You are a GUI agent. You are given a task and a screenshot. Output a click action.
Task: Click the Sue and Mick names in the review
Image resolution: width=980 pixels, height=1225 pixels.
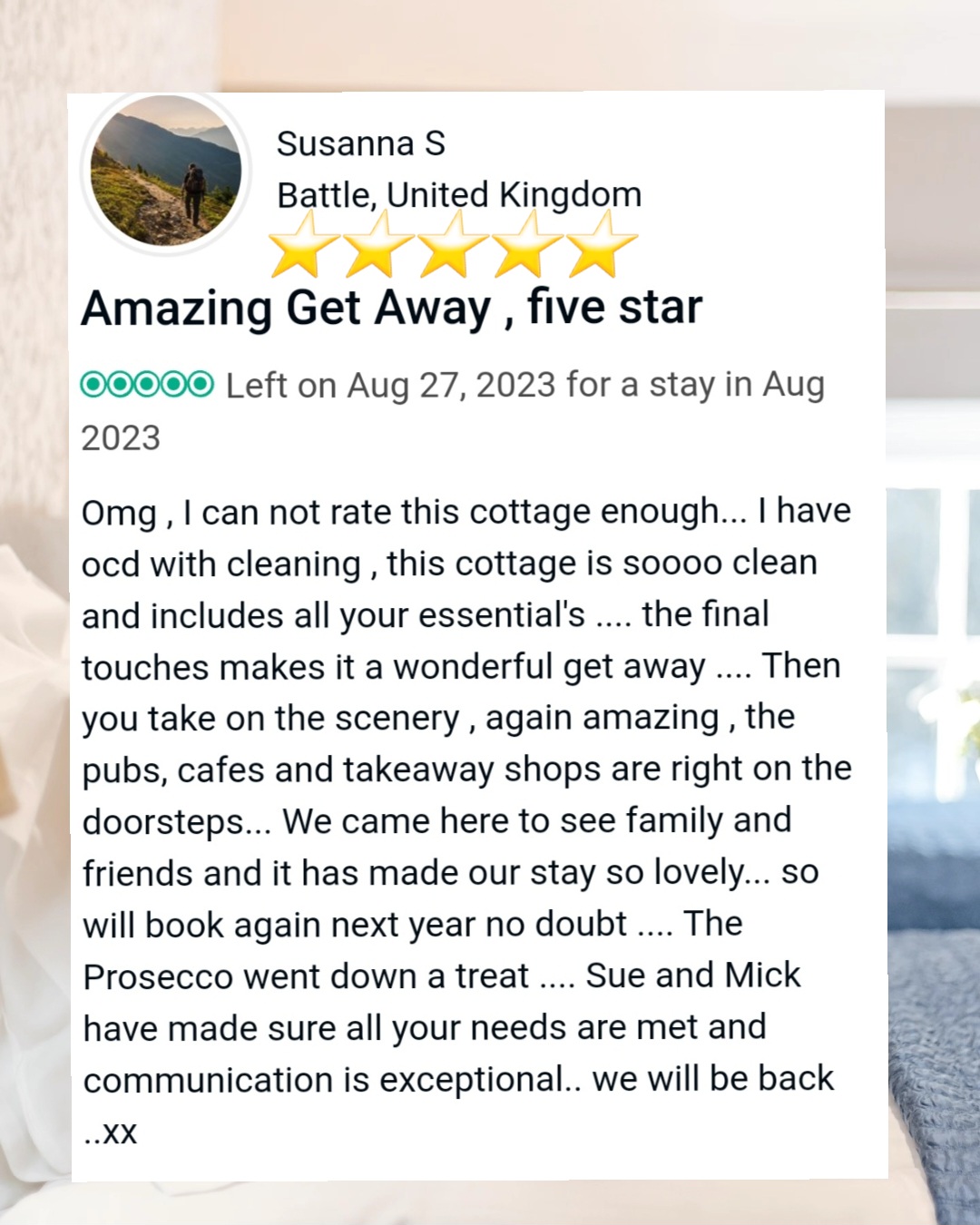point(693,975)
